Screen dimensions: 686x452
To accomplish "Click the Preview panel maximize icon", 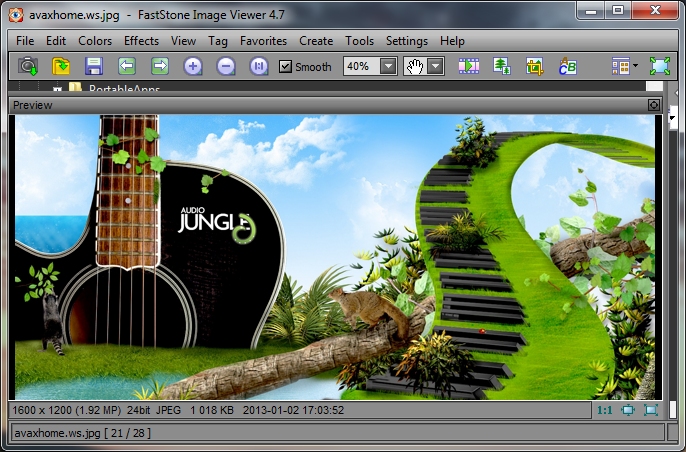I will point(654,105).
